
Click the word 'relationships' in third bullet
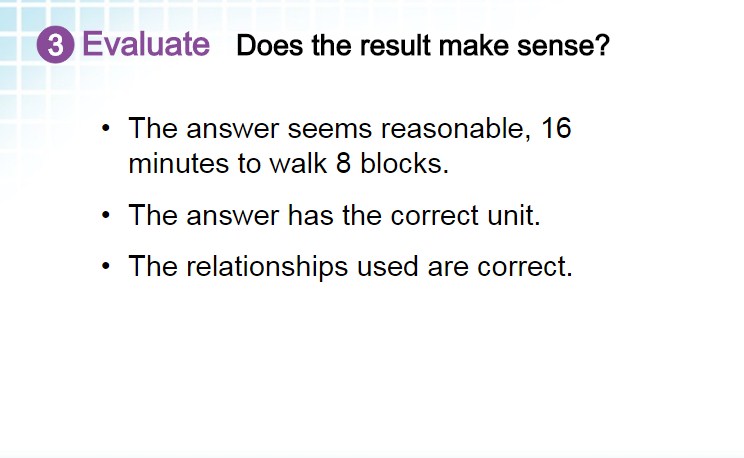coord(267,267)
